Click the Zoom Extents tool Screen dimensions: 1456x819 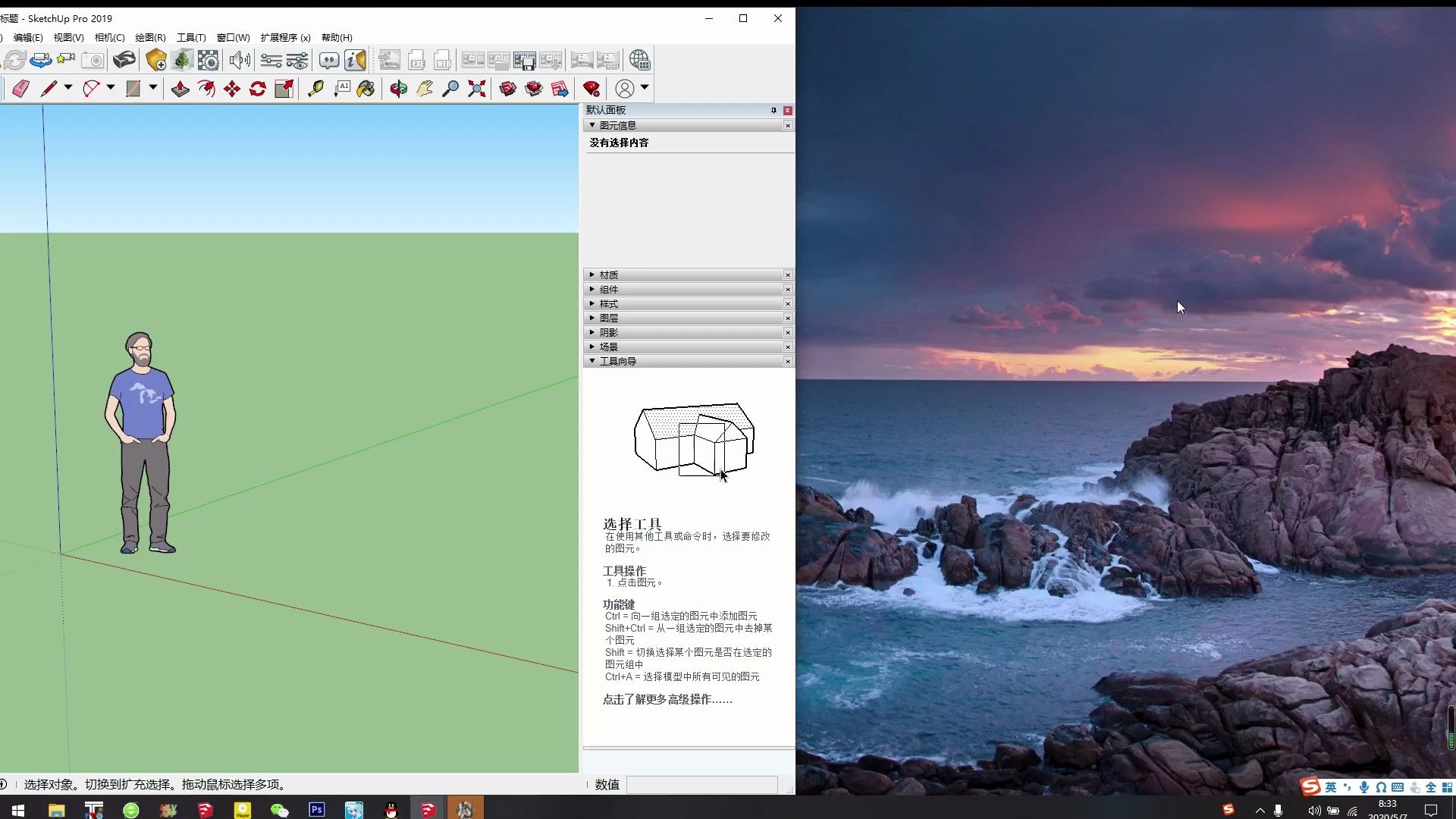pos(475,89)
